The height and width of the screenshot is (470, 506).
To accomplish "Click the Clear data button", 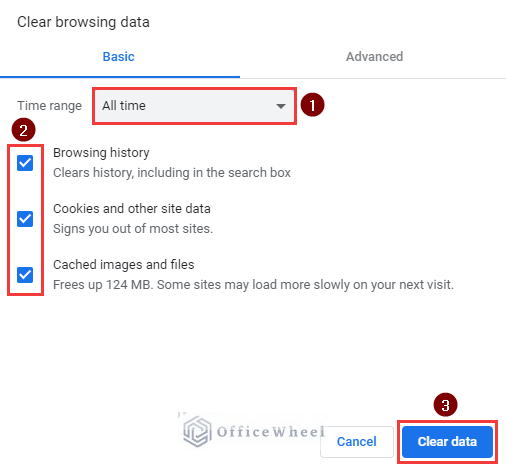I will tap(447, 442).
